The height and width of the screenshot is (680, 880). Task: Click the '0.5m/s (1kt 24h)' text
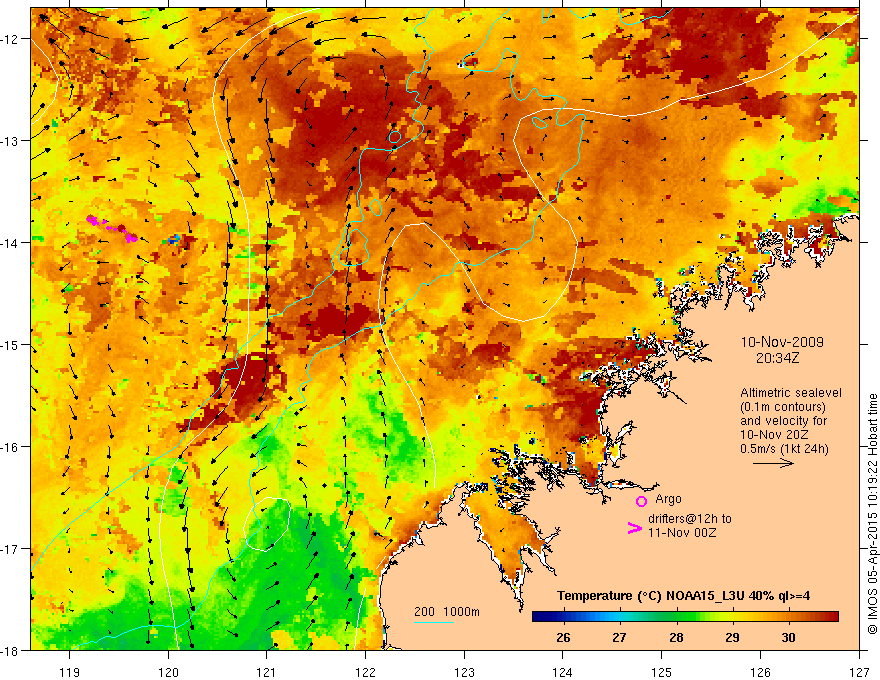point(784,449)
